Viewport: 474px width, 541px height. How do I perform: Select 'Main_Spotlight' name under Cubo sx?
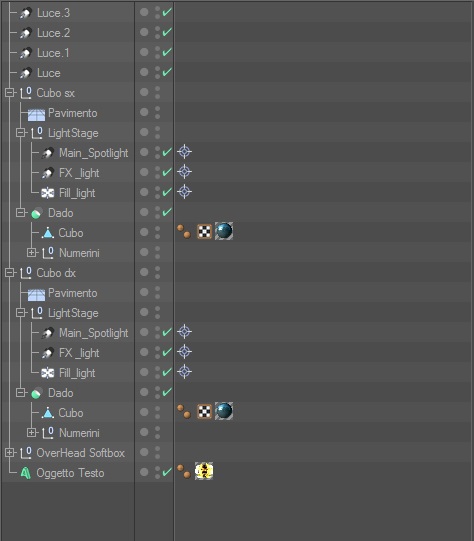(x=93, y=153)
